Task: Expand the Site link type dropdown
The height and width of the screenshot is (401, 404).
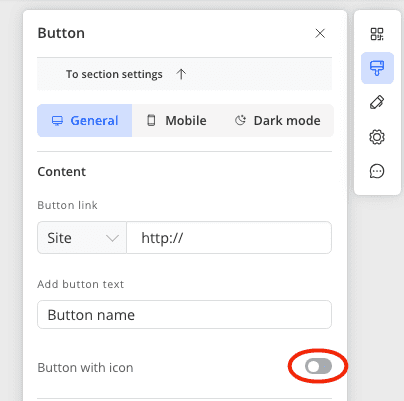Action: (82, 238)
